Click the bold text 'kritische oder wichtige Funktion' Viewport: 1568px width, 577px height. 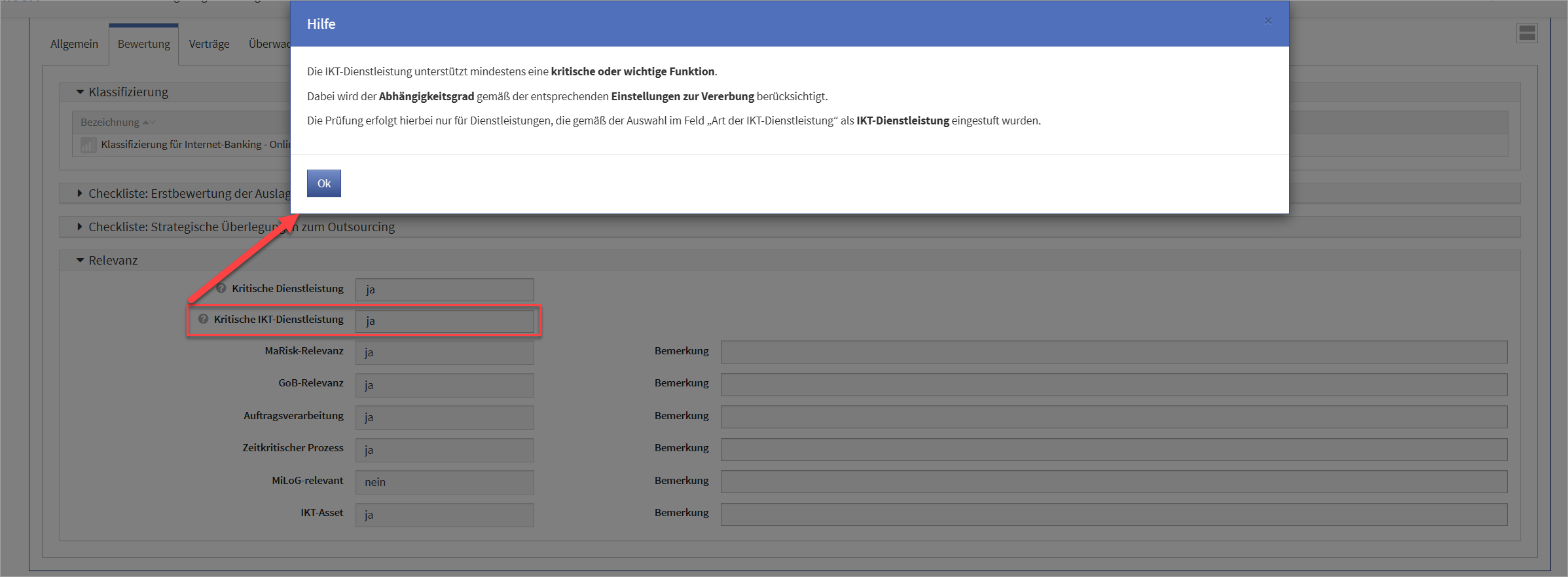coord(632,71)
